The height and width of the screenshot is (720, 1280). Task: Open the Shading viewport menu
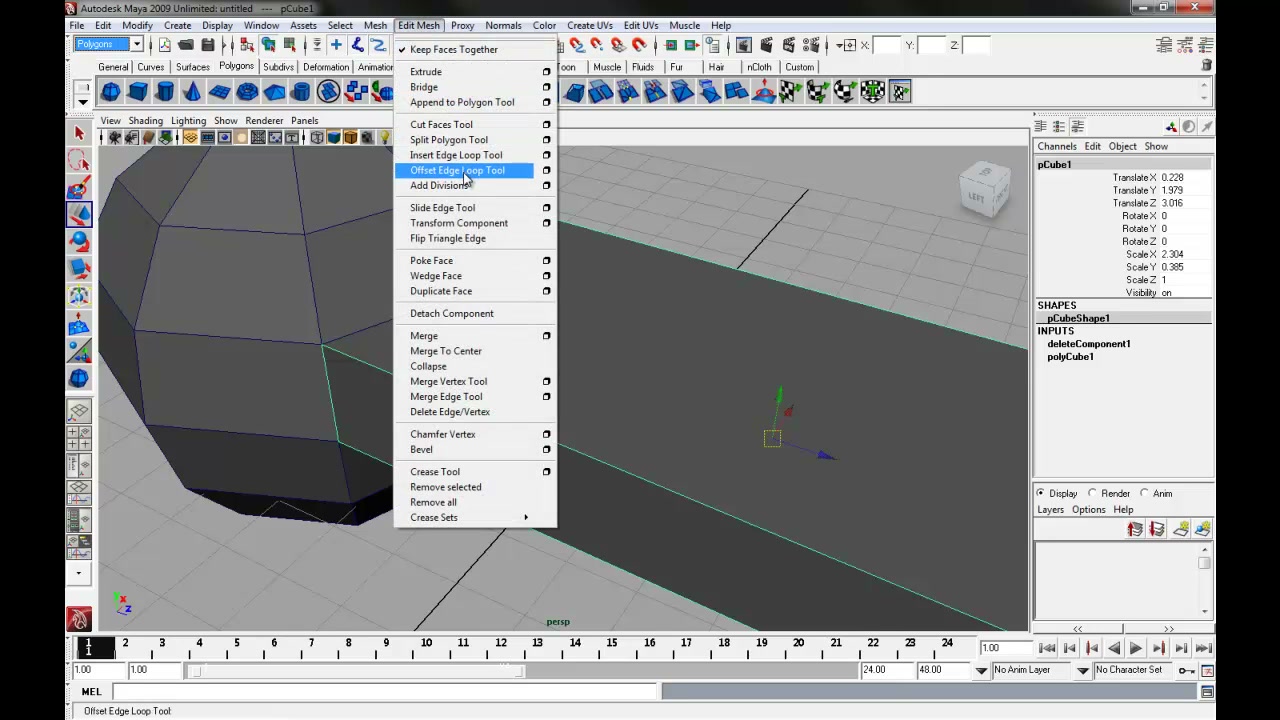[145, 121]
